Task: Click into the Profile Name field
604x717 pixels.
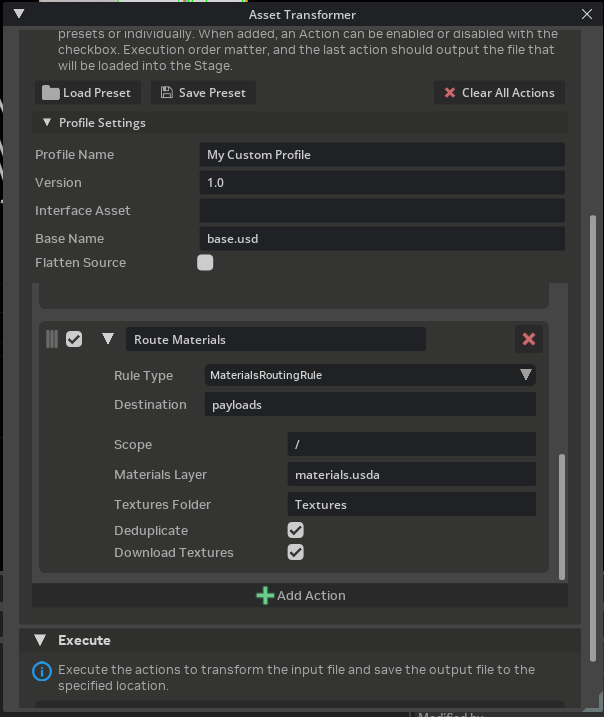Action: coord(382,155)
